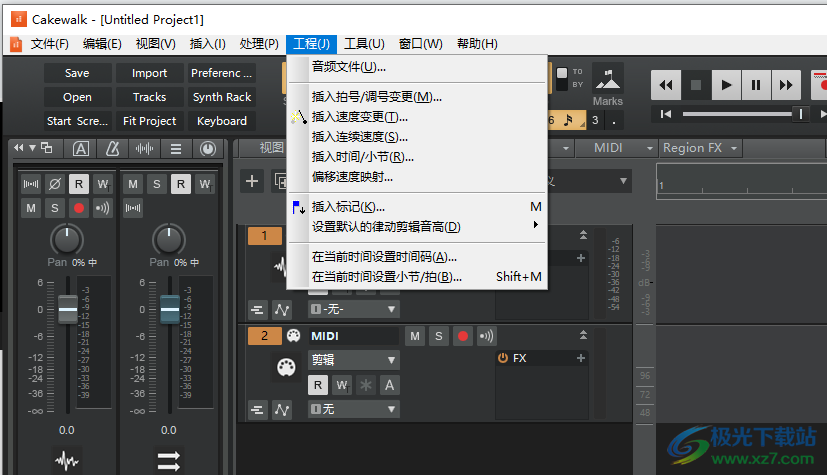The height and width of the screenshot is (475, 827).
Task: Toggle input echo on MIDI track 2
Action: (x=486, y=336)
